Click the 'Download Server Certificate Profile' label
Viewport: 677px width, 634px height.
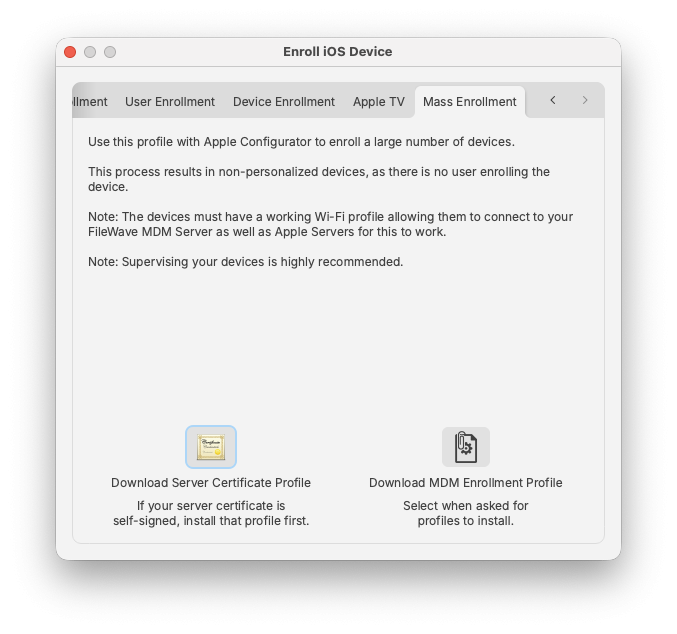211,482
